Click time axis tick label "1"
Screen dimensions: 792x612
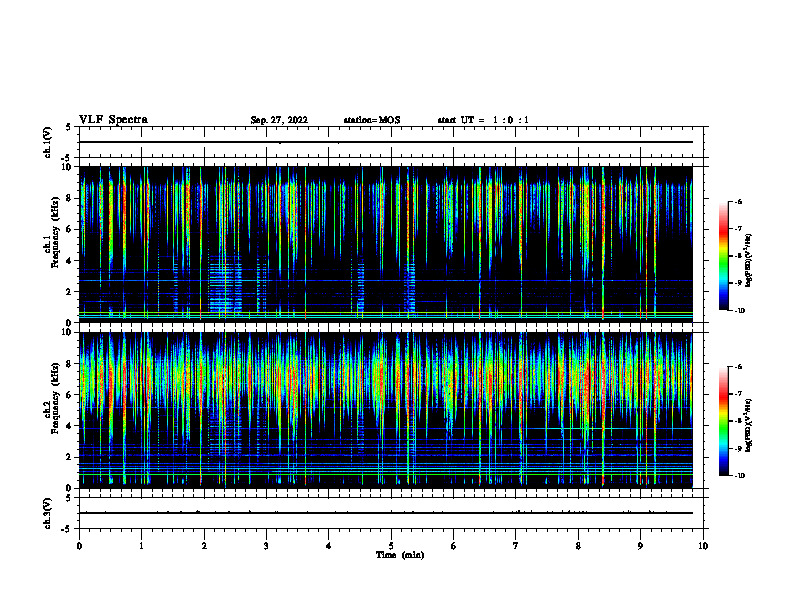(x=141, y=546)
